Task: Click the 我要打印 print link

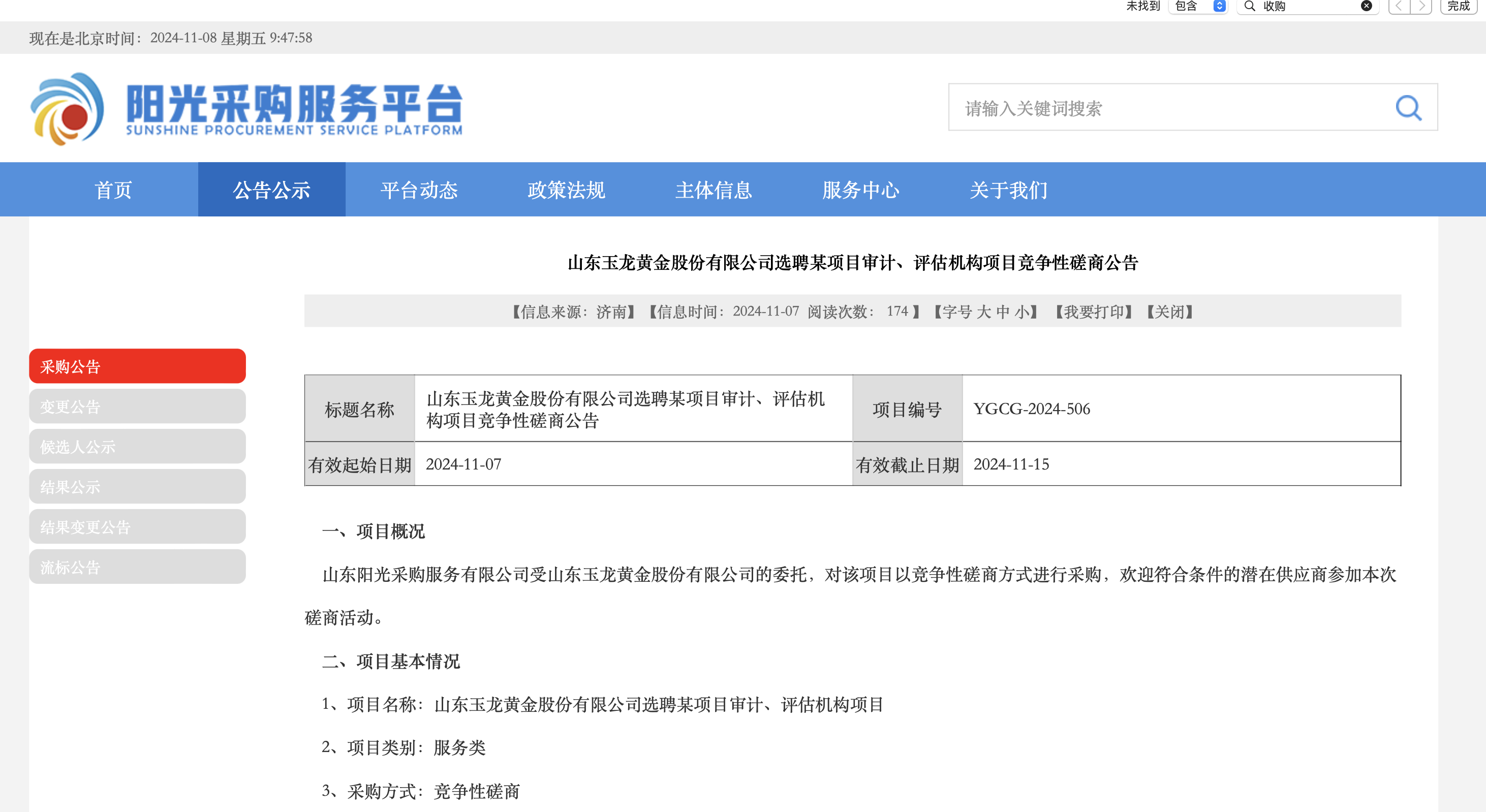Action: 1094,312
